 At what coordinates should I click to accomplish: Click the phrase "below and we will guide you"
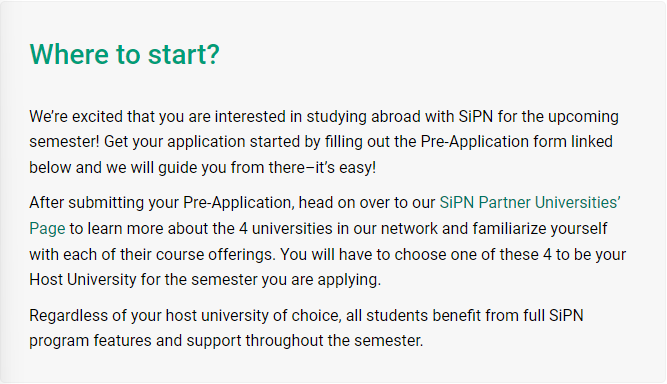(128, 168)
